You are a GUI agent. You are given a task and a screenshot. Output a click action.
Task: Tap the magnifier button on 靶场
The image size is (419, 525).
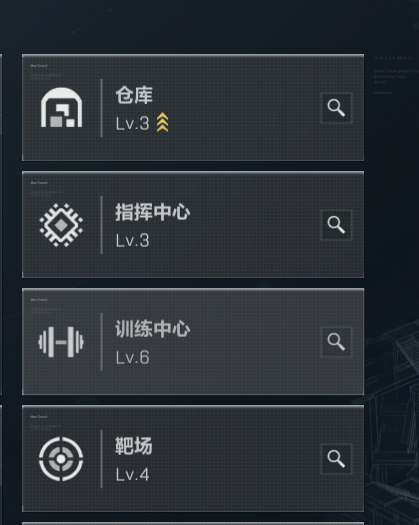336,459
